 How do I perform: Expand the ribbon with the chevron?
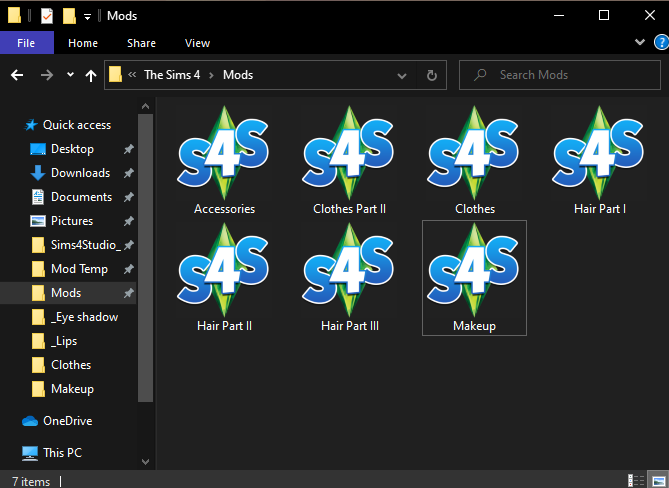640,42
